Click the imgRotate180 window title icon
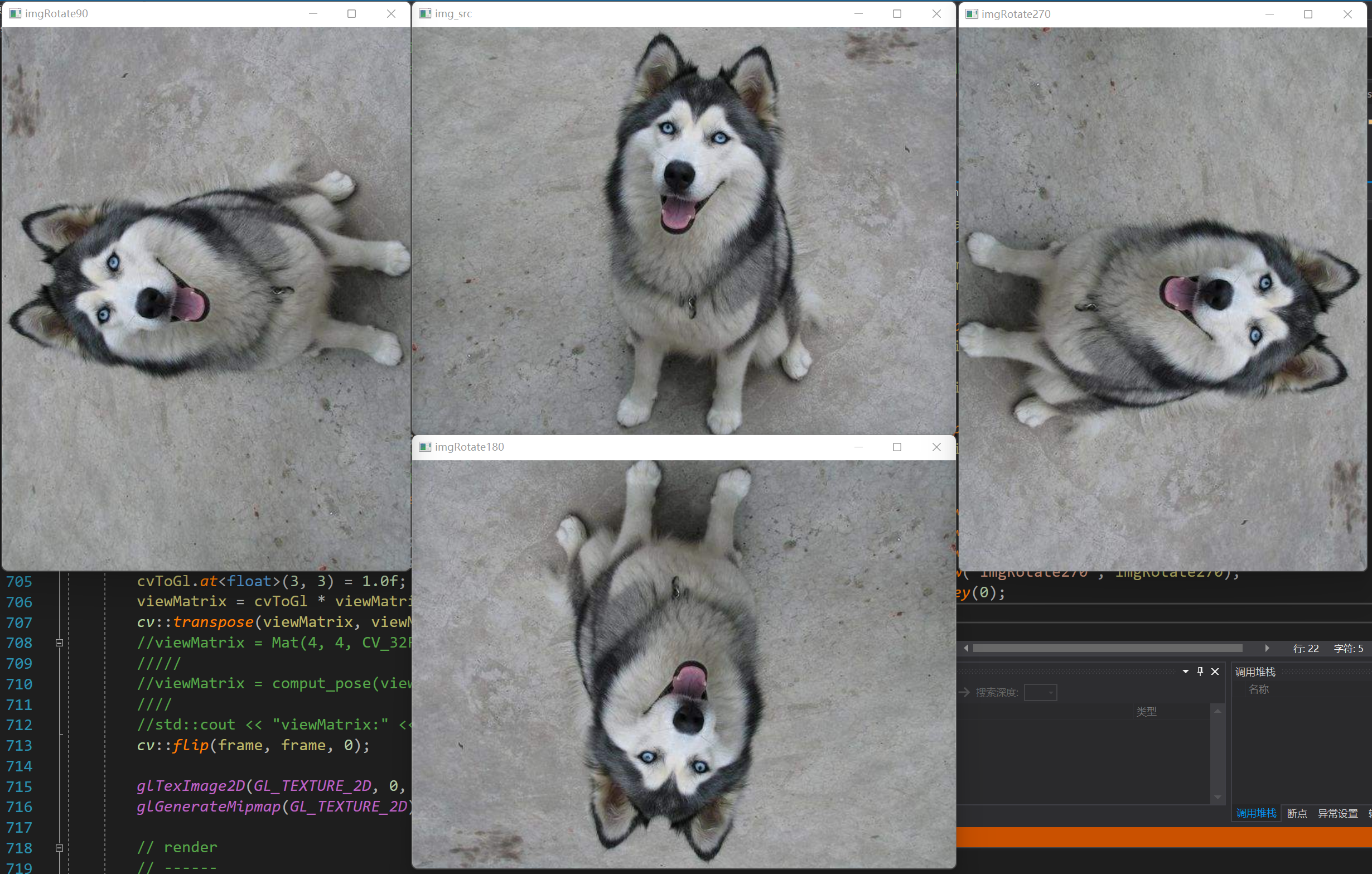Screen dimensions: 1372x874 tap(425, 447)
